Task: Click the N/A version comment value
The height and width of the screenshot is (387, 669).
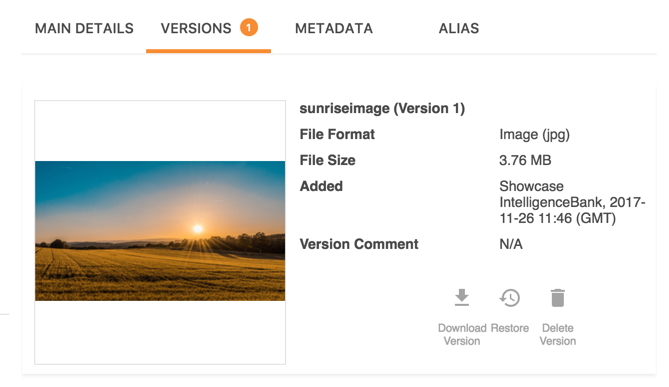Action: click(x=511, y=244)
